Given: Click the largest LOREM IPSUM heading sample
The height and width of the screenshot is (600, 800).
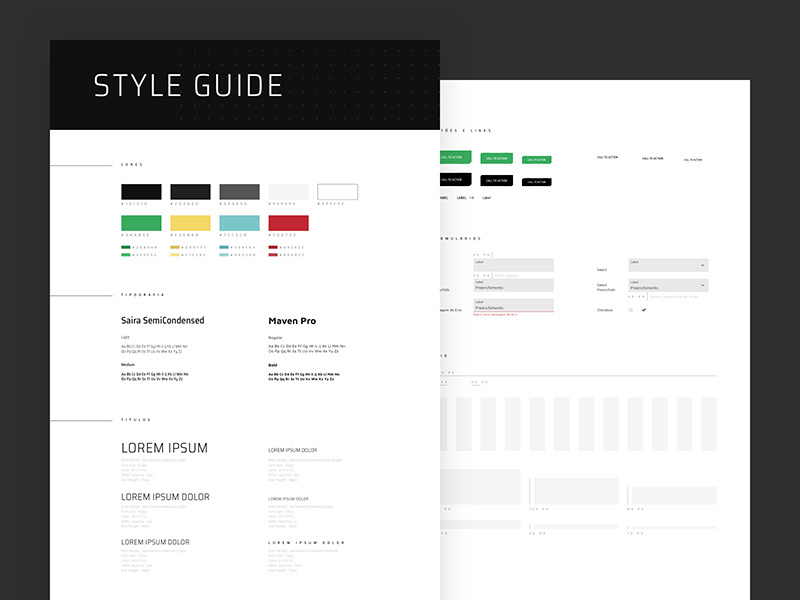Looking at the screenshot, I should click(x=164, y=448).
